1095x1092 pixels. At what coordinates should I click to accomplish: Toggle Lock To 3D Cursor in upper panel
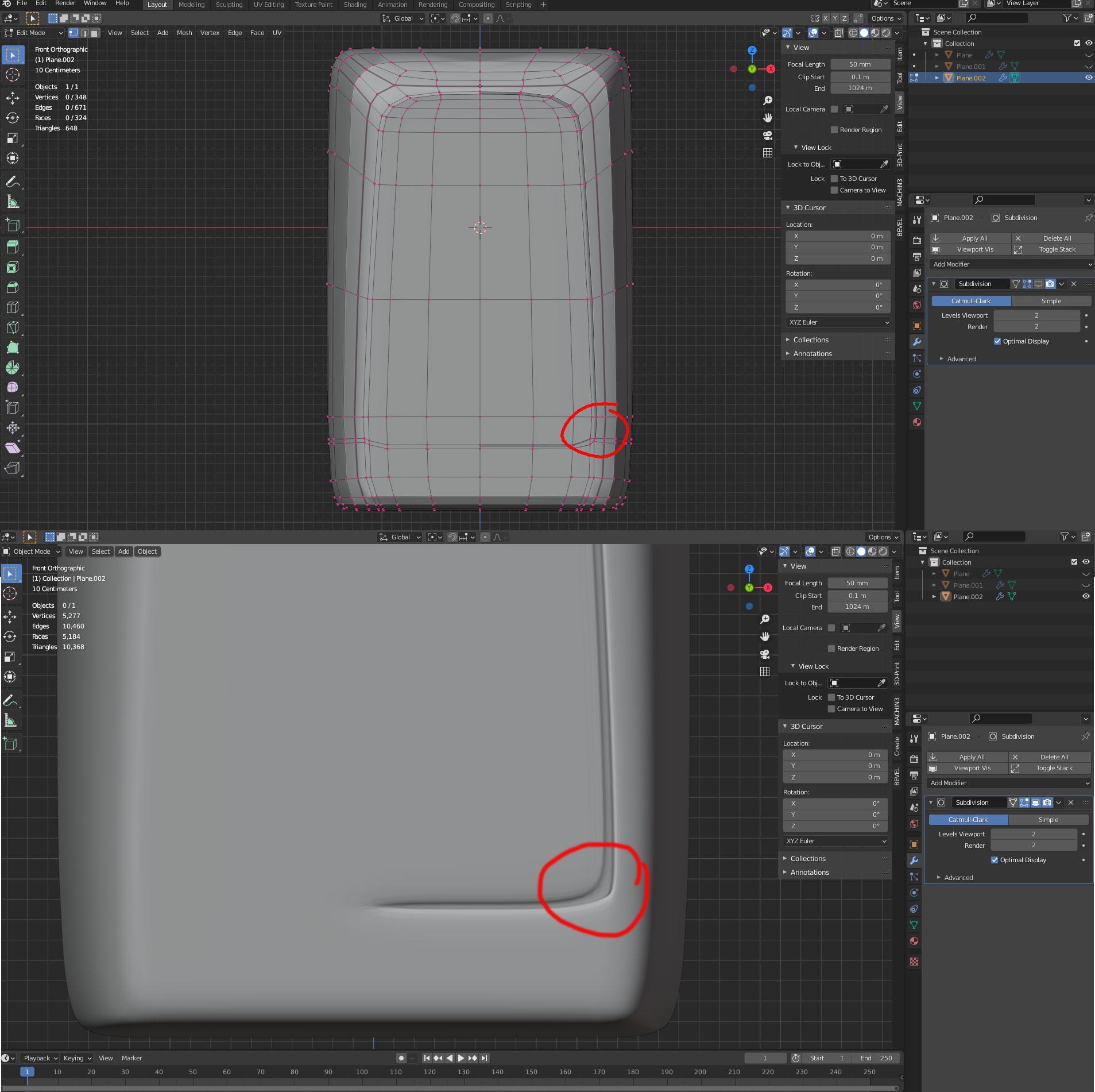pyautogui.click(x=834, y=179)
